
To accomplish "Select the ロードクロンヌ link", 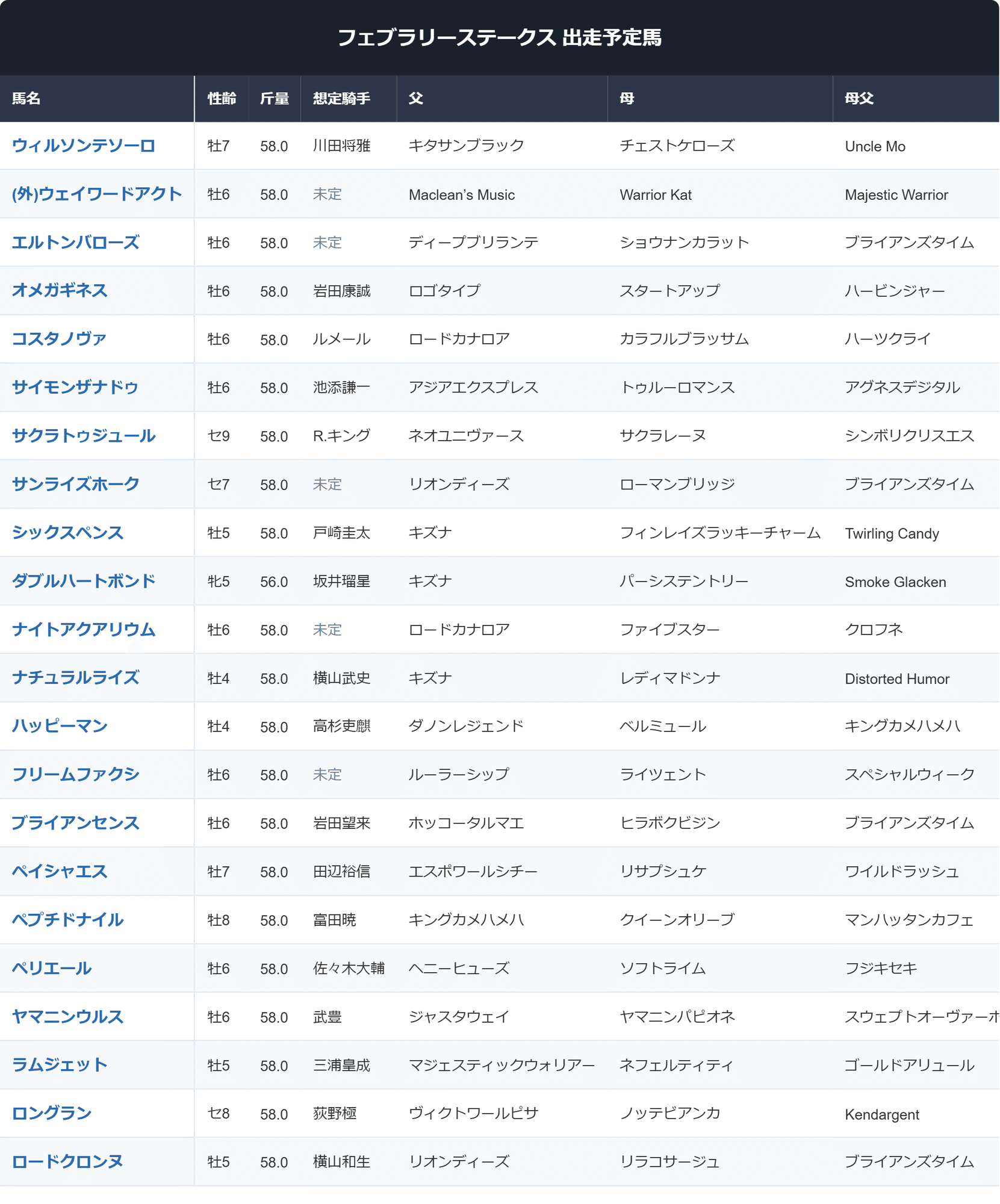I will click(67, 1162).
